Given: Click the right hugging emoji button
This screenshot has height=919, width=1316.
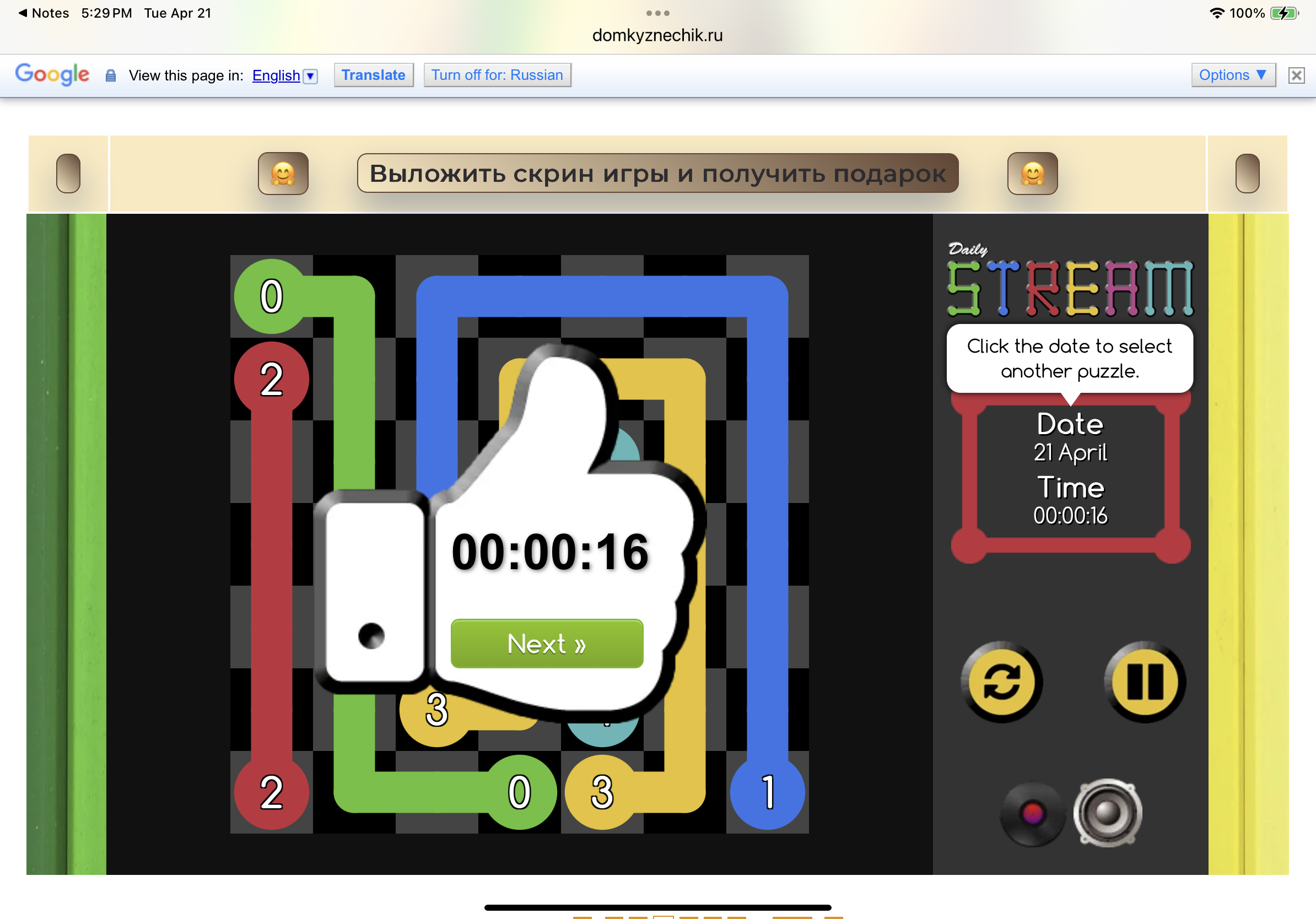Looking at the screenshot, I should click(1032, 174).
